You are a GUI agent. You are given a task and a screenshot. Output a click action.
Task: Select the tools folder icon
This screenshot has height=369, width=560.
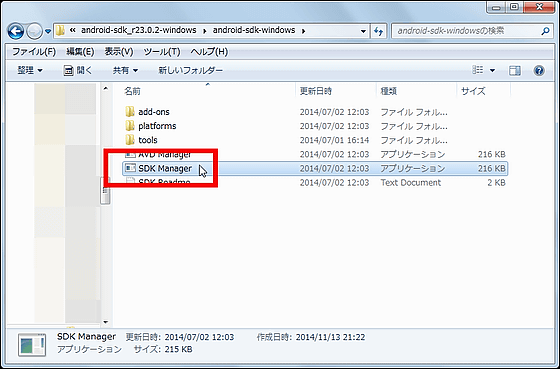(130, 140)
